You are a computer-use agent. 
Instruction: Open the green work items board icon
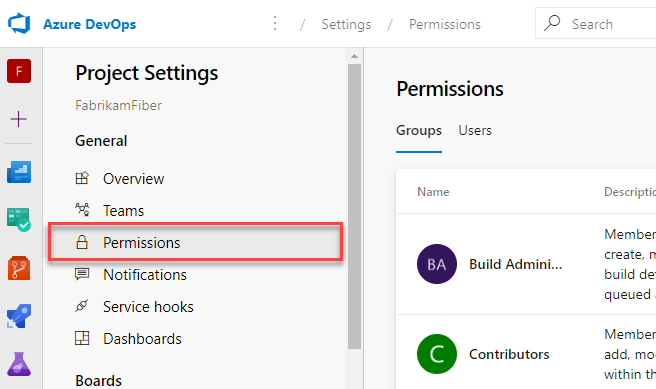pos(19,220)
